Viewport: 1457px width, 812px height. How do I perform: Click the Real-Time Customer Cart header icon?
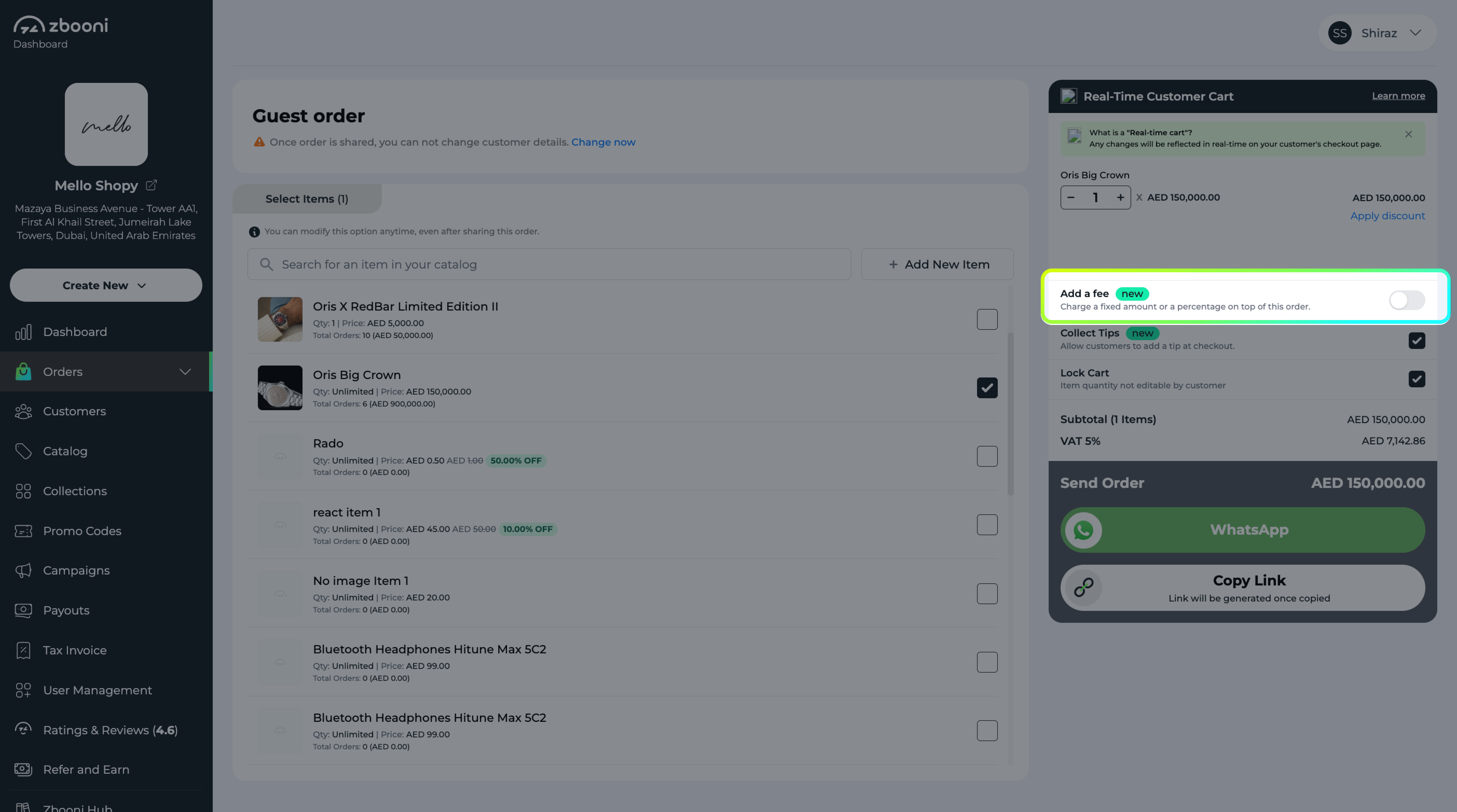click(1068, 96)
